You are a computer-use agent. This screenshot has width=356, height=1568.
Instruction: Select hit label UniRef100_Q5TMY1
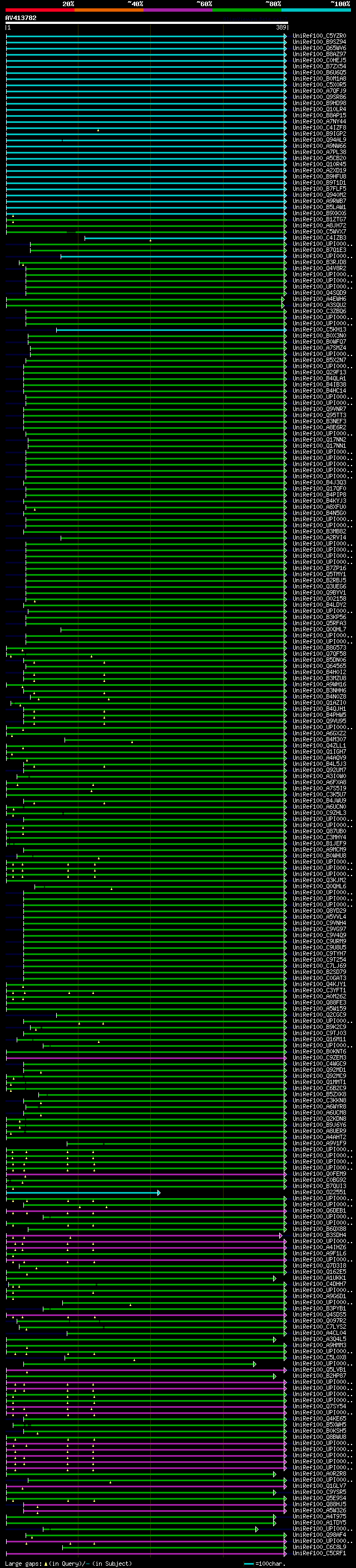pos(319,575)
